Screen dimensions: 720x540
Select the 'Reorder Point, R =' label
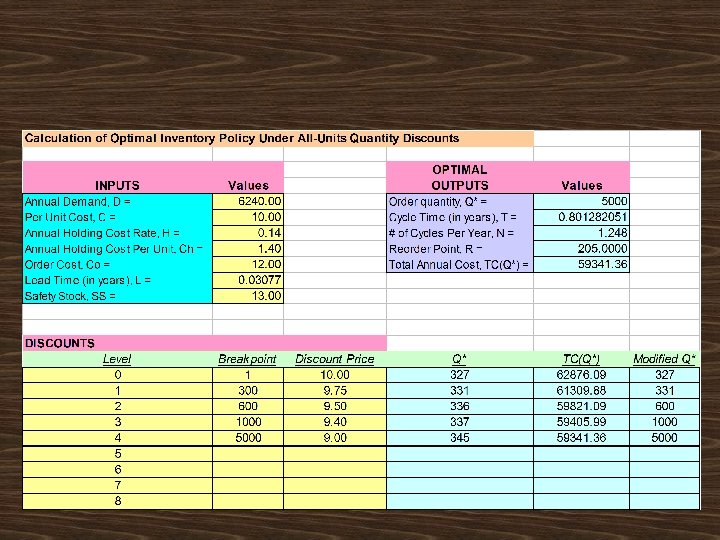click(x=460, y=249)
